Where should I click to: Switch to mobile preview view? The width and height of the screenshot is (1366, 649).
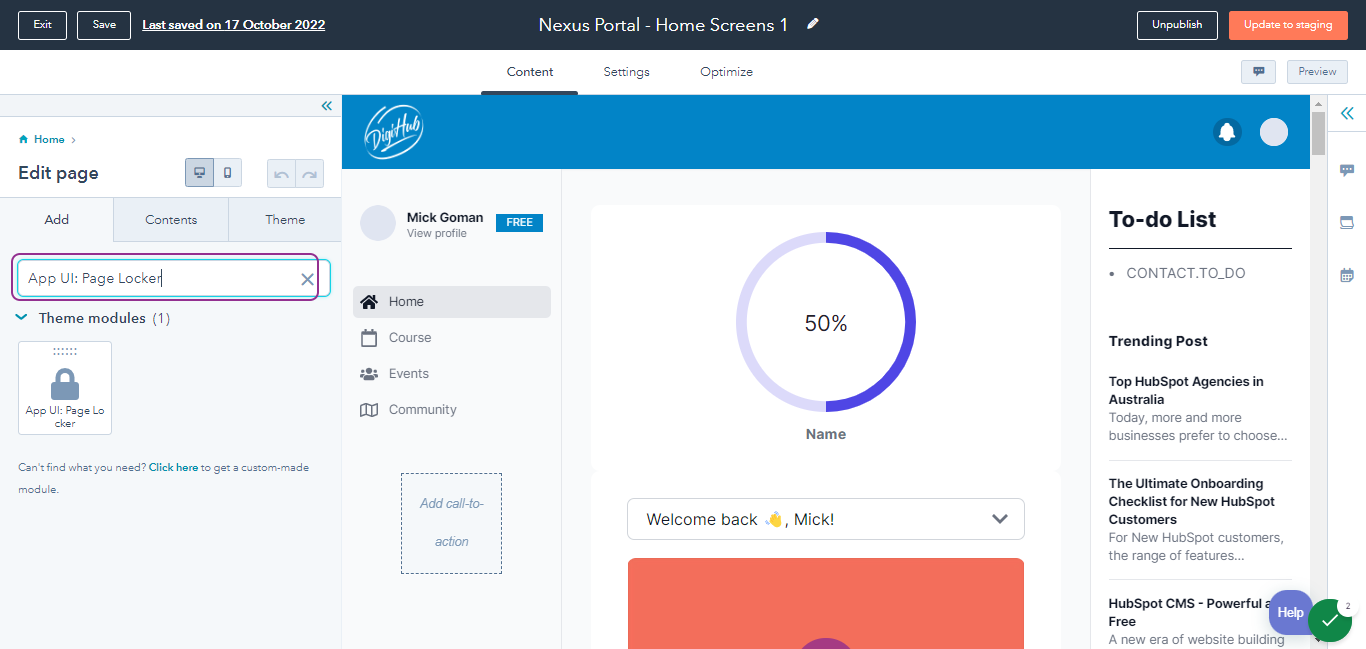click(228, 173)
